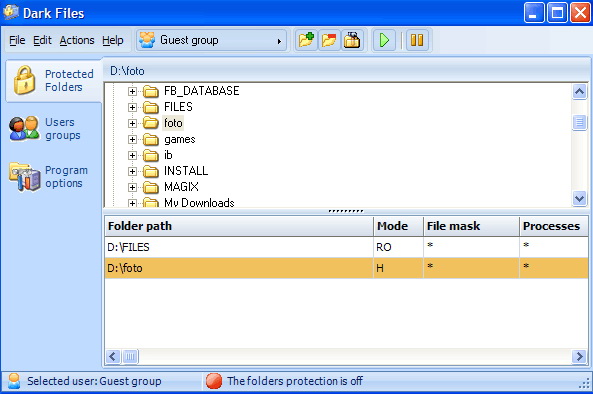Screen dimensions: 593x394
Task: Expand the MAGIX folder node
Action: [x=132, y=187]
